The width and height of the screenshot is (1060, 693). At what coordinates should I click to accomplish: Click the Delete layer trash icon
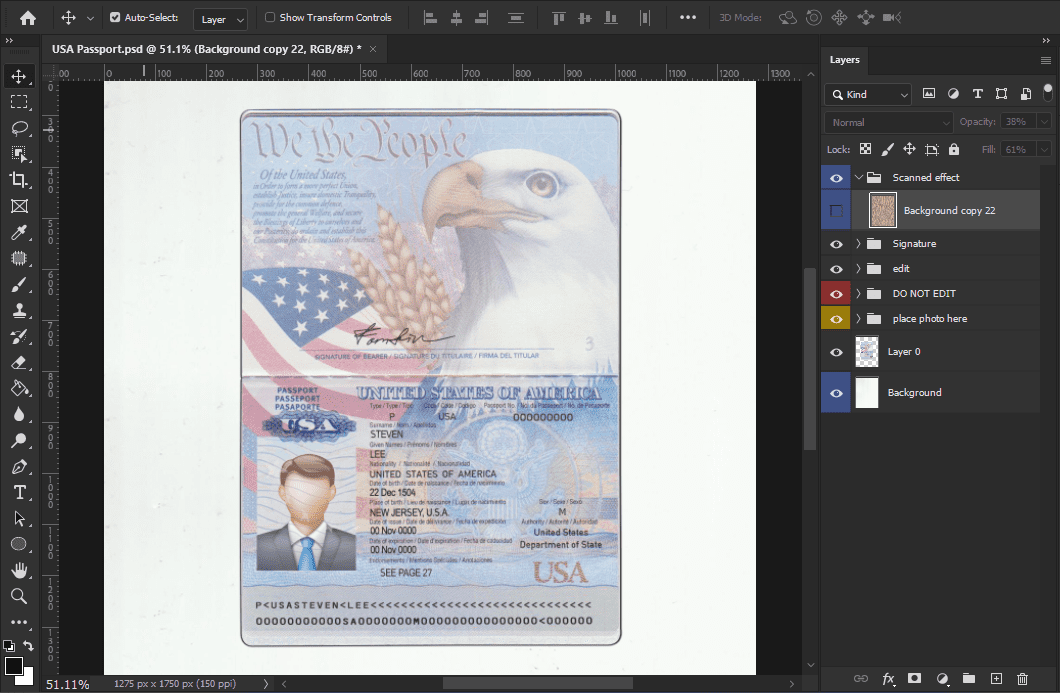tap(1022, 679)
